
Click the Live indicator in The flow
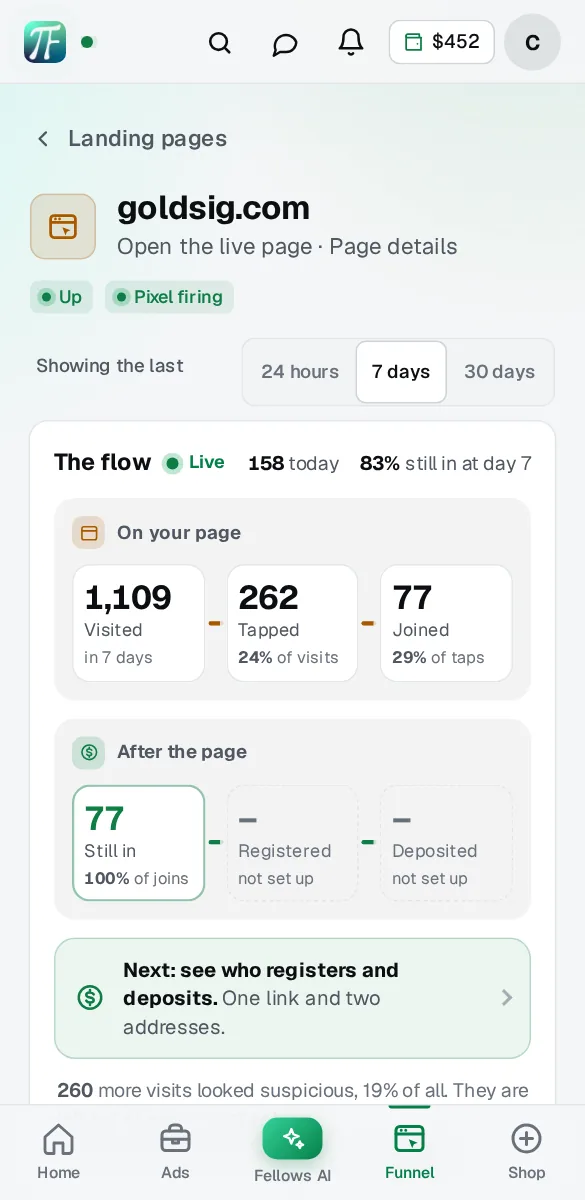(194, 462)
